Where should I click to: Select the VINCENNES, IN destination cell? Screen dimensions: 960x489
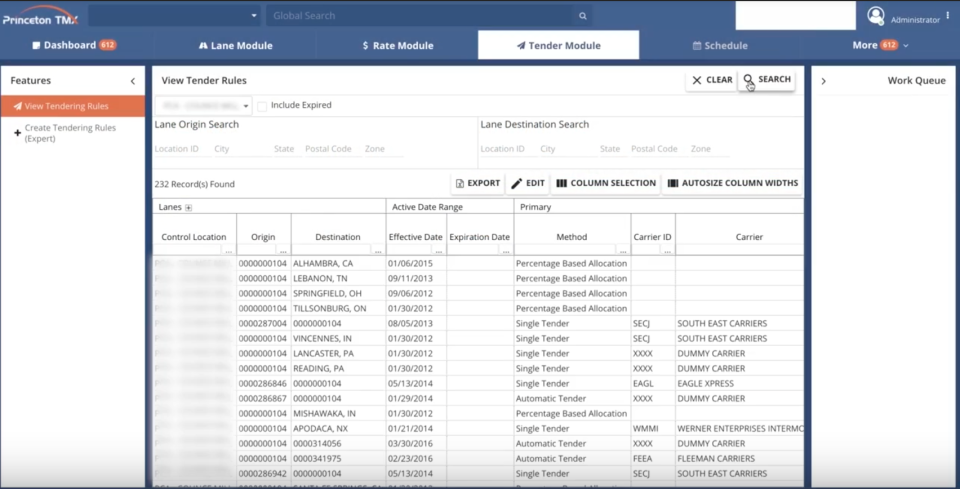point(338,338)
